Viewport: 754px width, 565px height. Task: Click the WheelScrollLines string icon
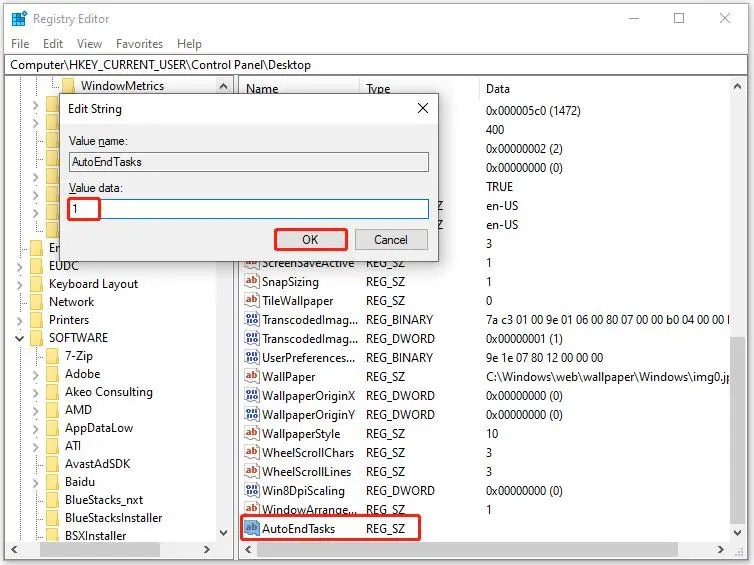(x=251, y=471)
